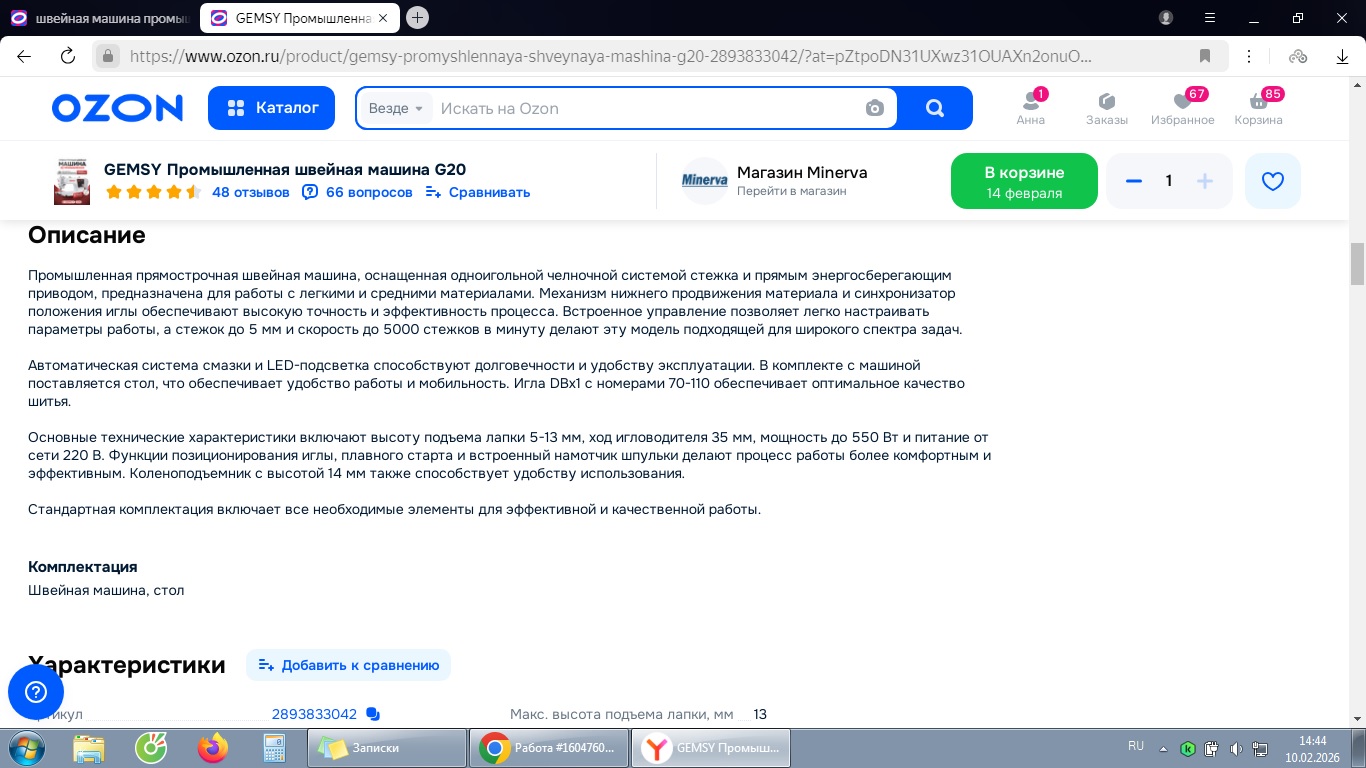Click the RU language indicator
Image resolution: width=1366 pixels, height=768 pixels.
1136,746
